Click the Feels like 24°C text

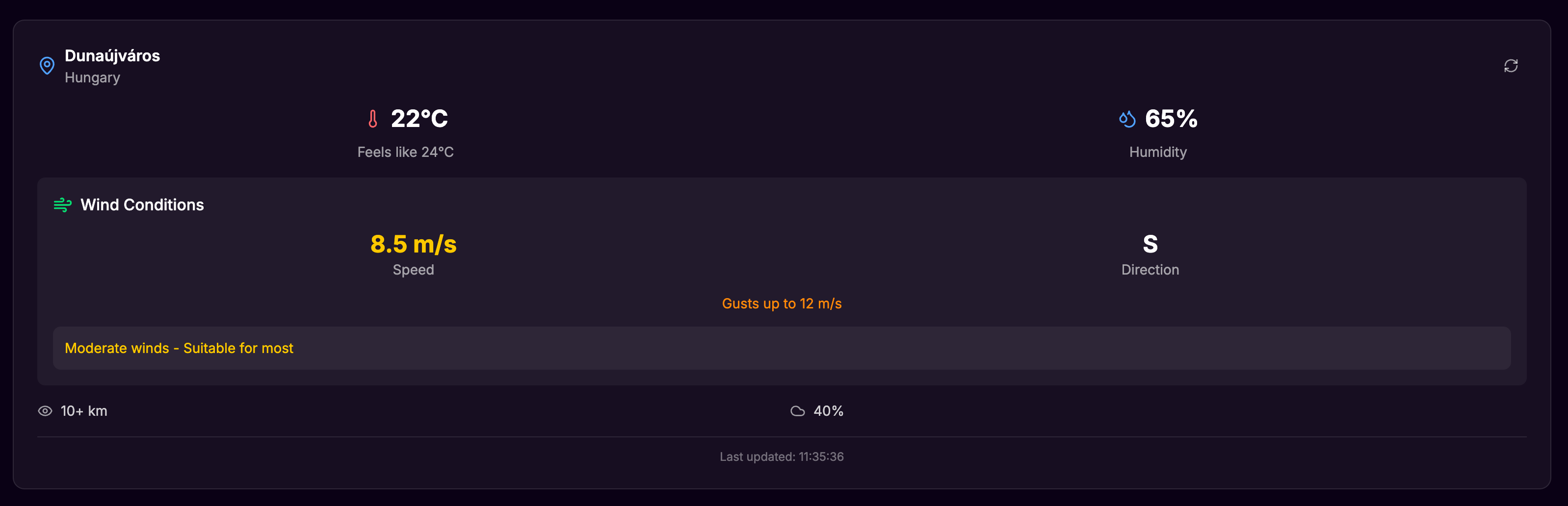tap(405, 152)
